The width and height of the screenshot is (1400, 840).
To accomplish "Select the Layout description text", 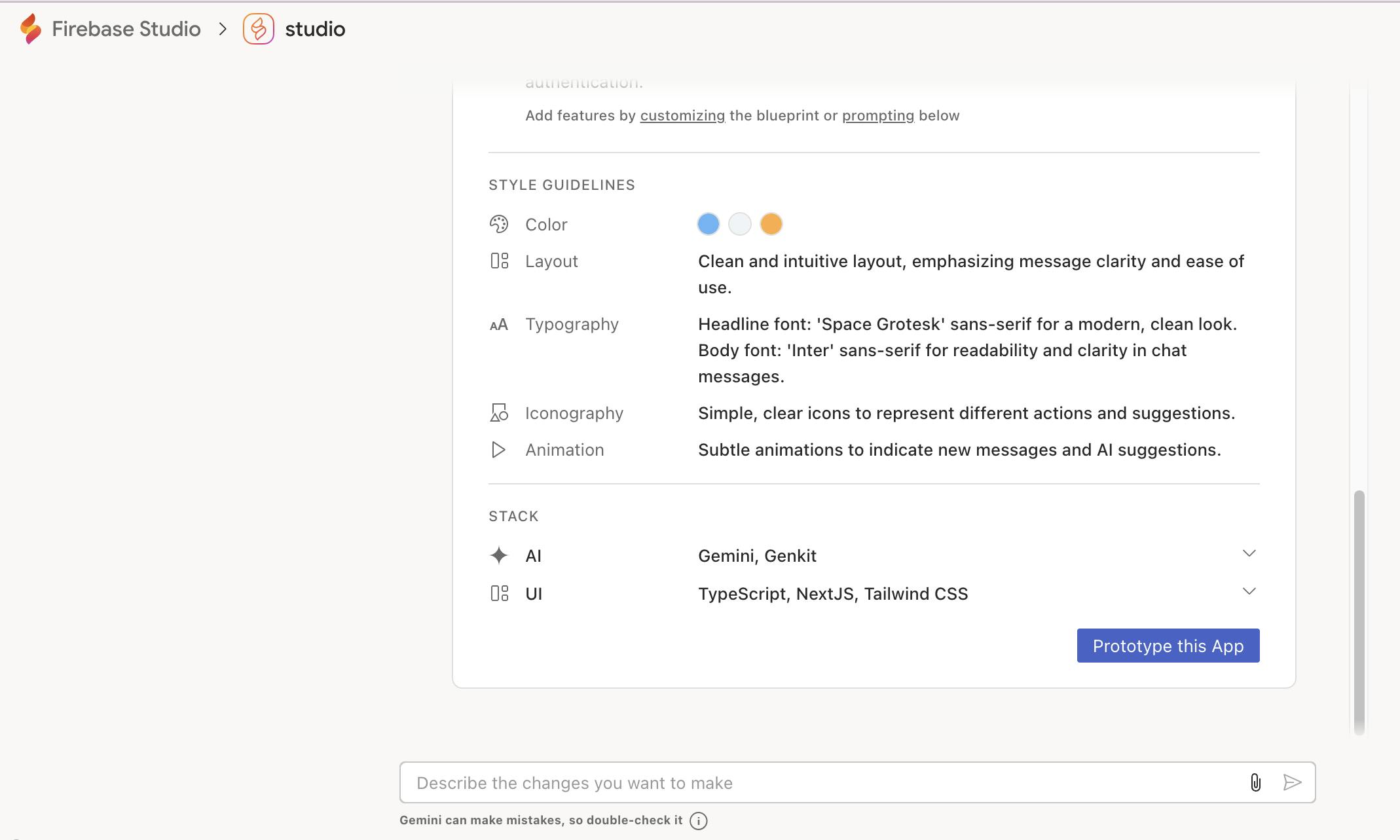I will pyautogui.click(x=971, y=274).
